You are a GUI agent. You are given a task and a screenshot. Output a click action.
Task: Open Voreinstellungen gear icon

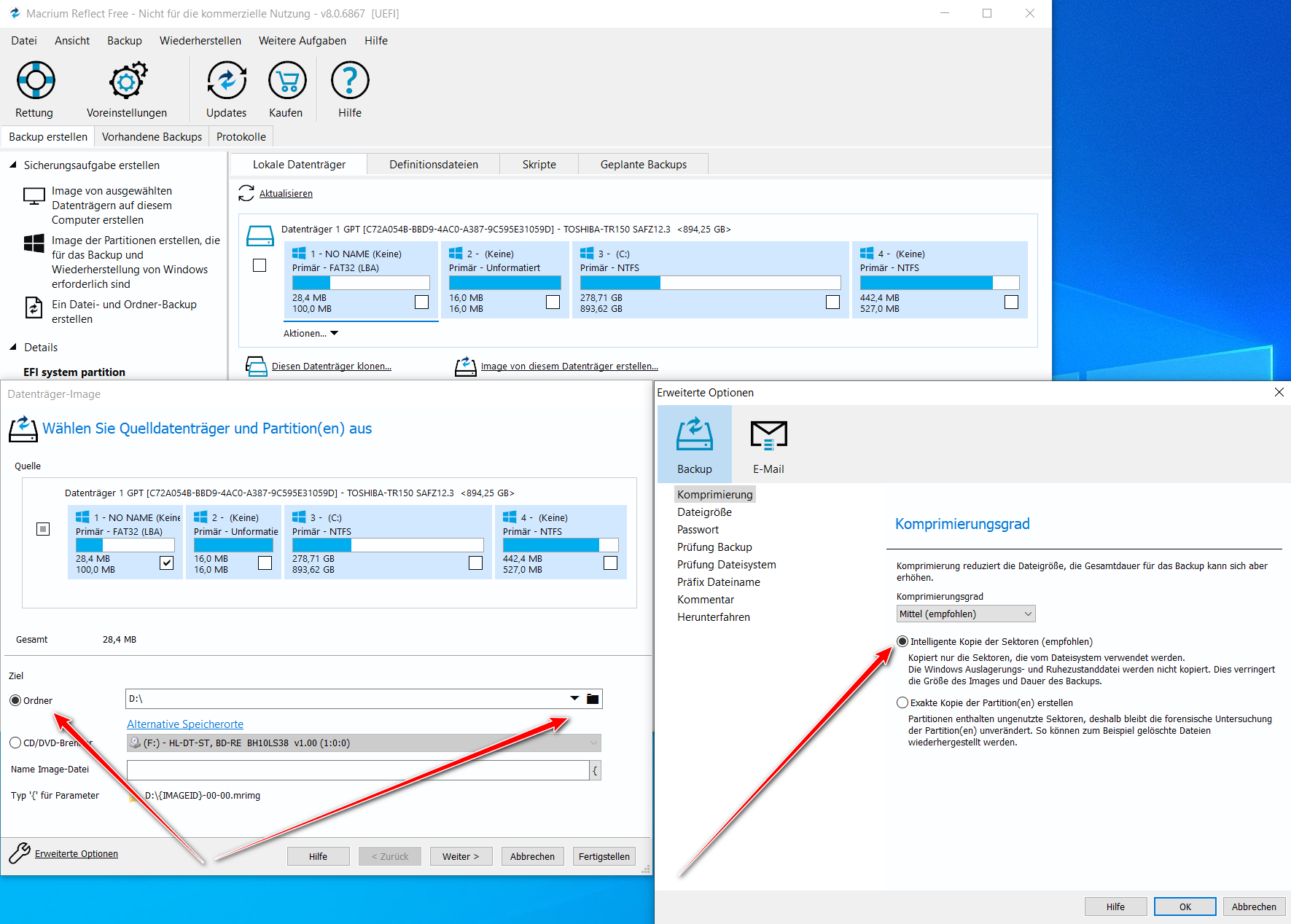pos(128,80)
